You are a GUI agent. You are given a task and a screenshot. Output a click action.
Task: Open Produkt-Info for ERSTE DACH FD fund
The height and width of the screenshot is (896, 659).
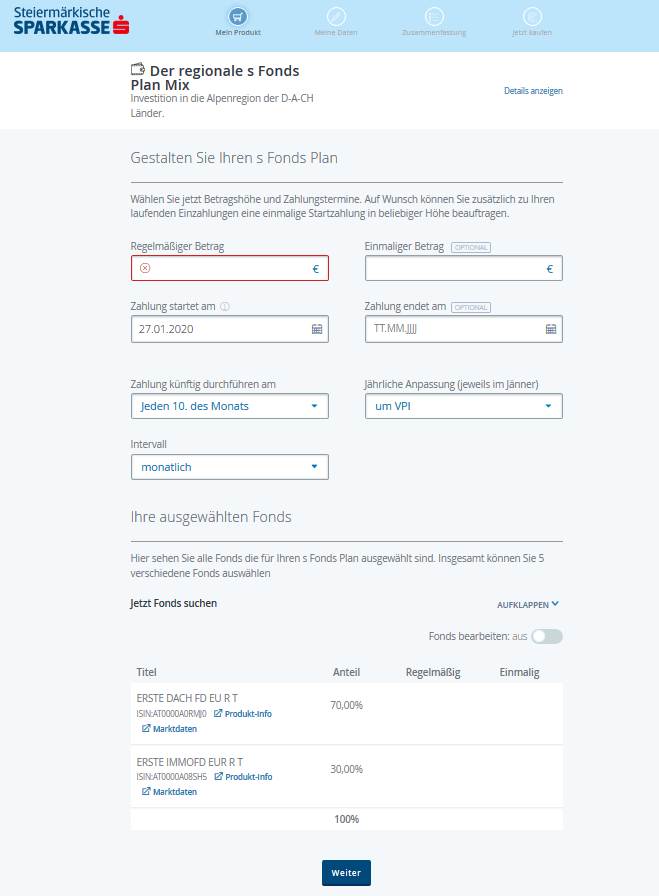click(243, 714)
